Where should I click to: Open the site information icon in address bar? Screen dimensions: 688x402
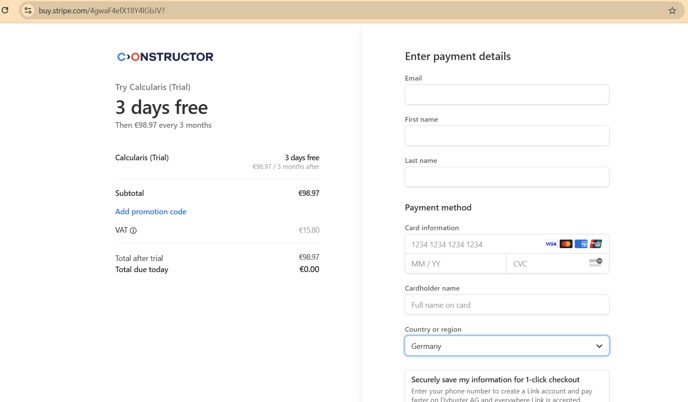point(28,11)
